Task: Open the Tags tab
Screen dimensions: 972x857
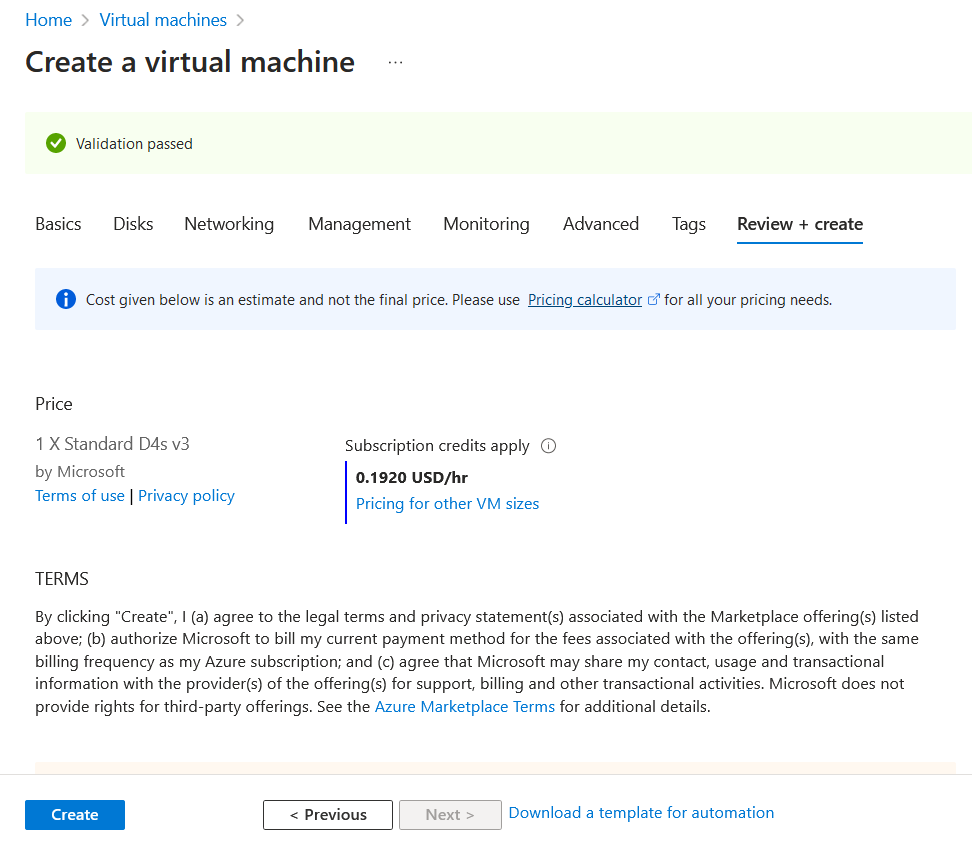Action: click(688, 224)
